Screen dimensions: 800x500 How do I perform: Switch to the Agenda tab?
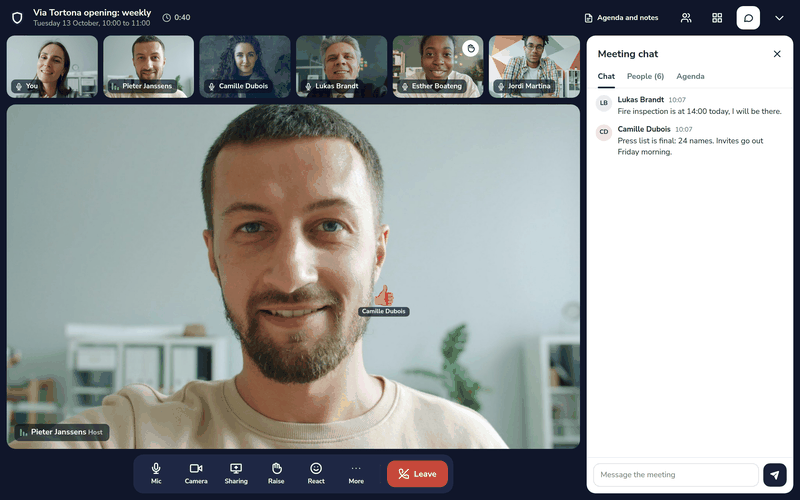pos(690,77)
